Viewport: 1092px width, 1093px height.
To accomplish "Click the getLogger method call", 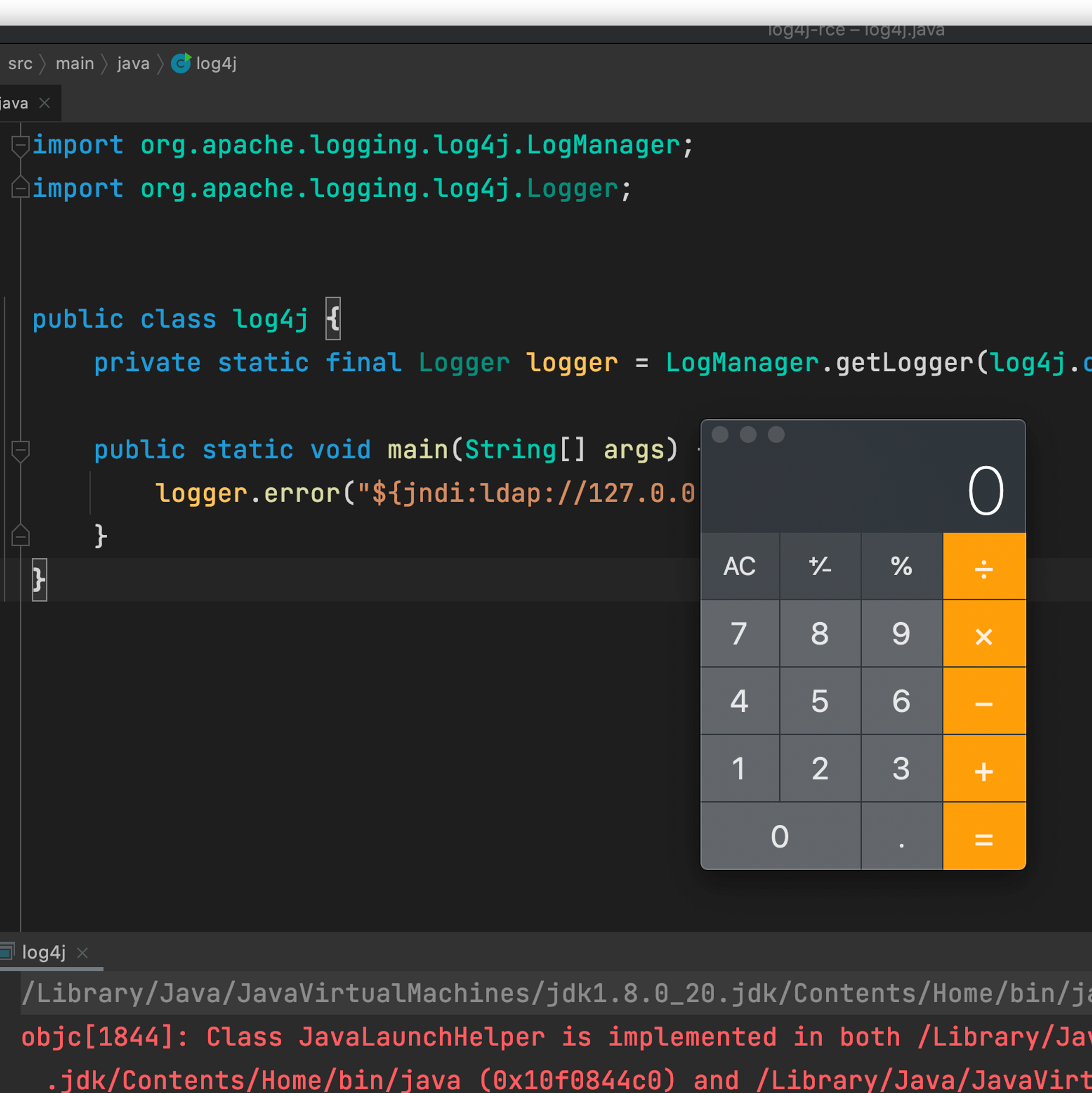I will (904, 363).
